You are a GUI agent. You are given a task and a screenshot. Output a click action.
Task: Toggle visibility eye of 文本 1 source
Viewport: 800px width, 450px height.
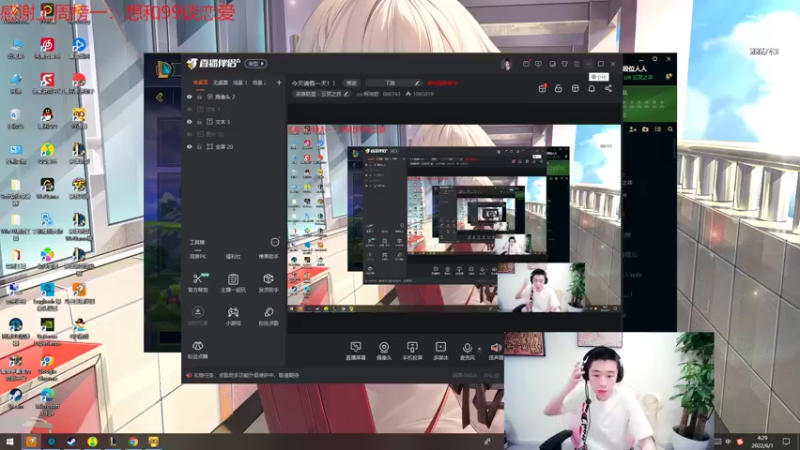189,109
